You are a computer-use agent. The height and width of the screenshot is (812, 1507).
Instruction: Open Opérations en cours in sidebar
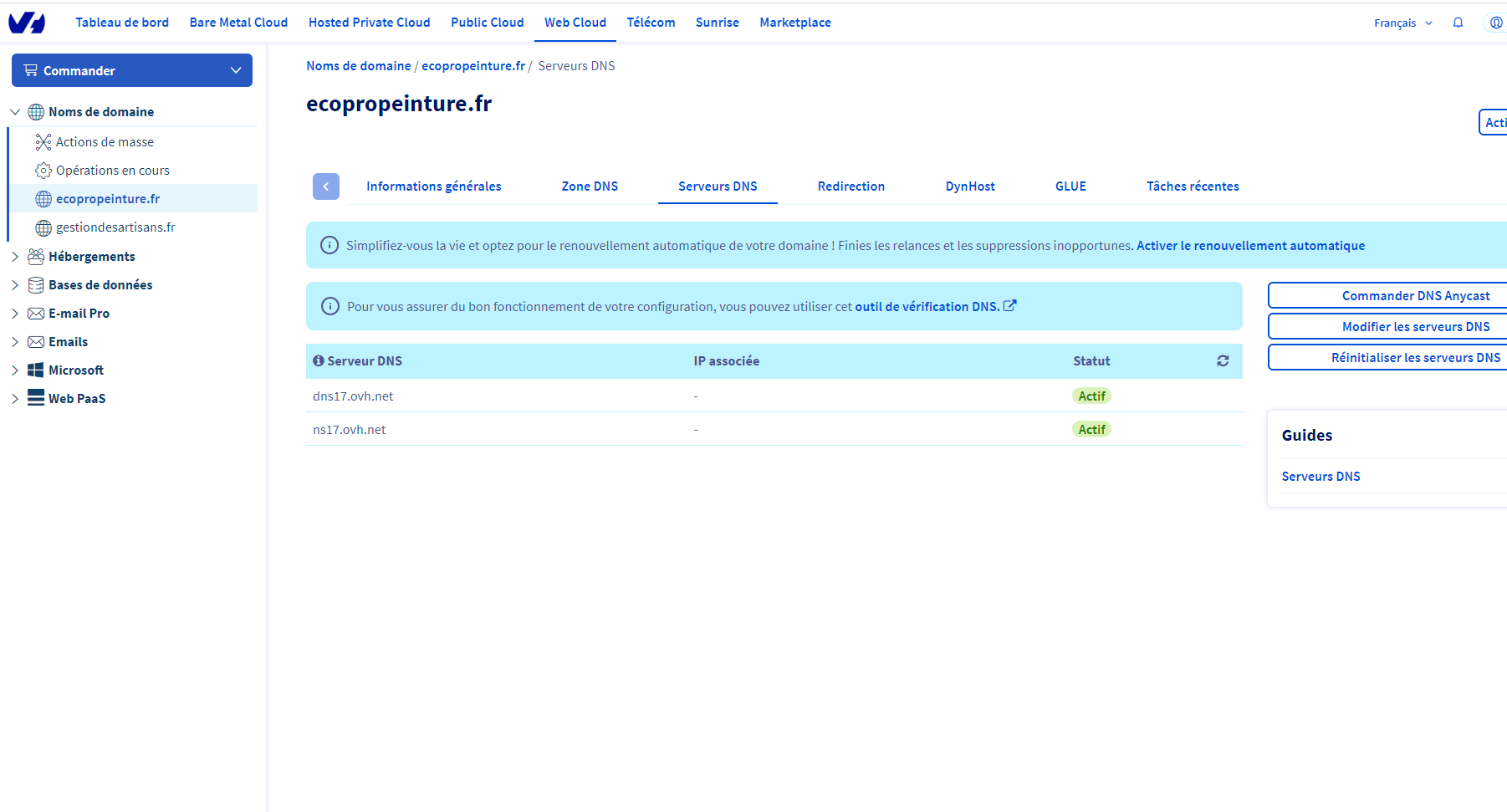click(112, 171)
